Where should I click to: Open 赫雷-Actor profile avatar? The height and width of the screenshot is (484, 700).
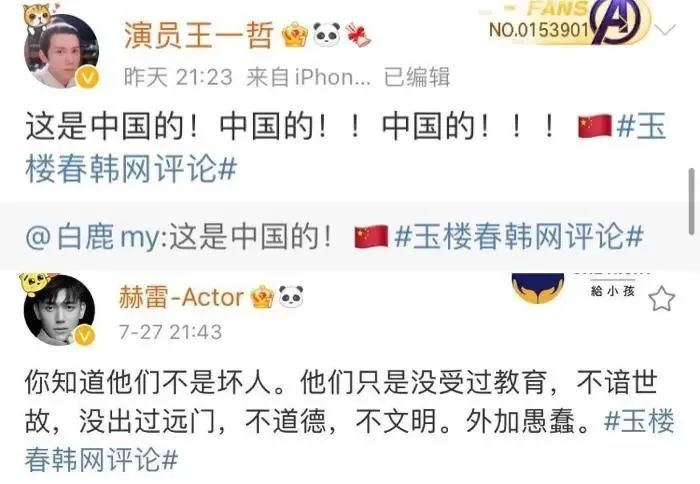[x=59, y=310]
